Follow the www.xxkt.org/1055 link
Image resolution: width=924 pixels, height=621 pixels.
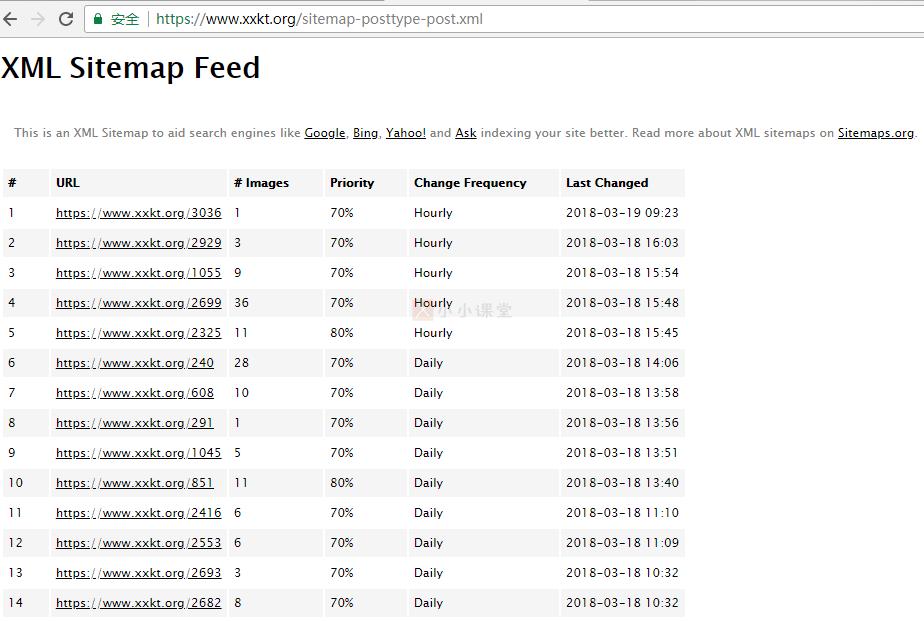(139, 273)
